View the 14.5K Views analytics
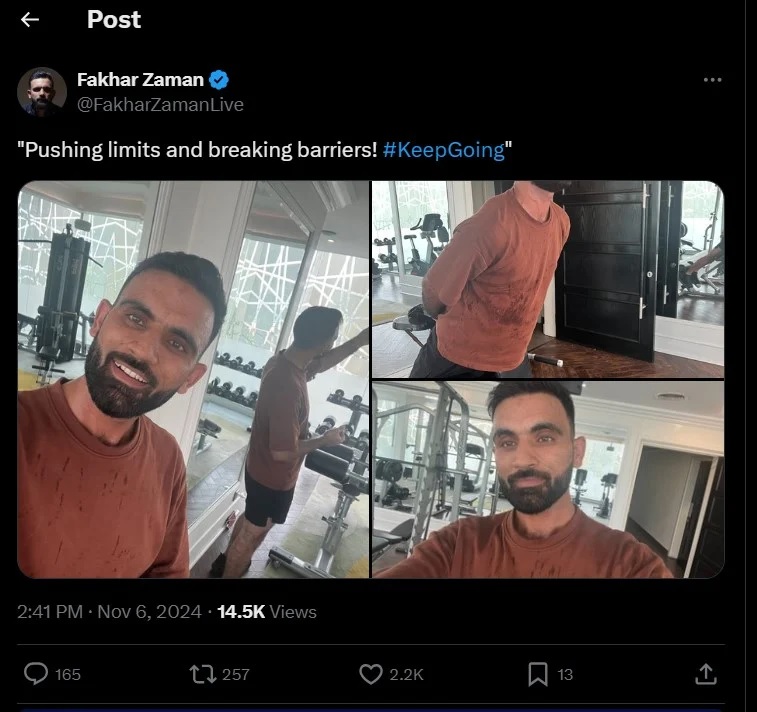757x712 pixels. (267, 611)
